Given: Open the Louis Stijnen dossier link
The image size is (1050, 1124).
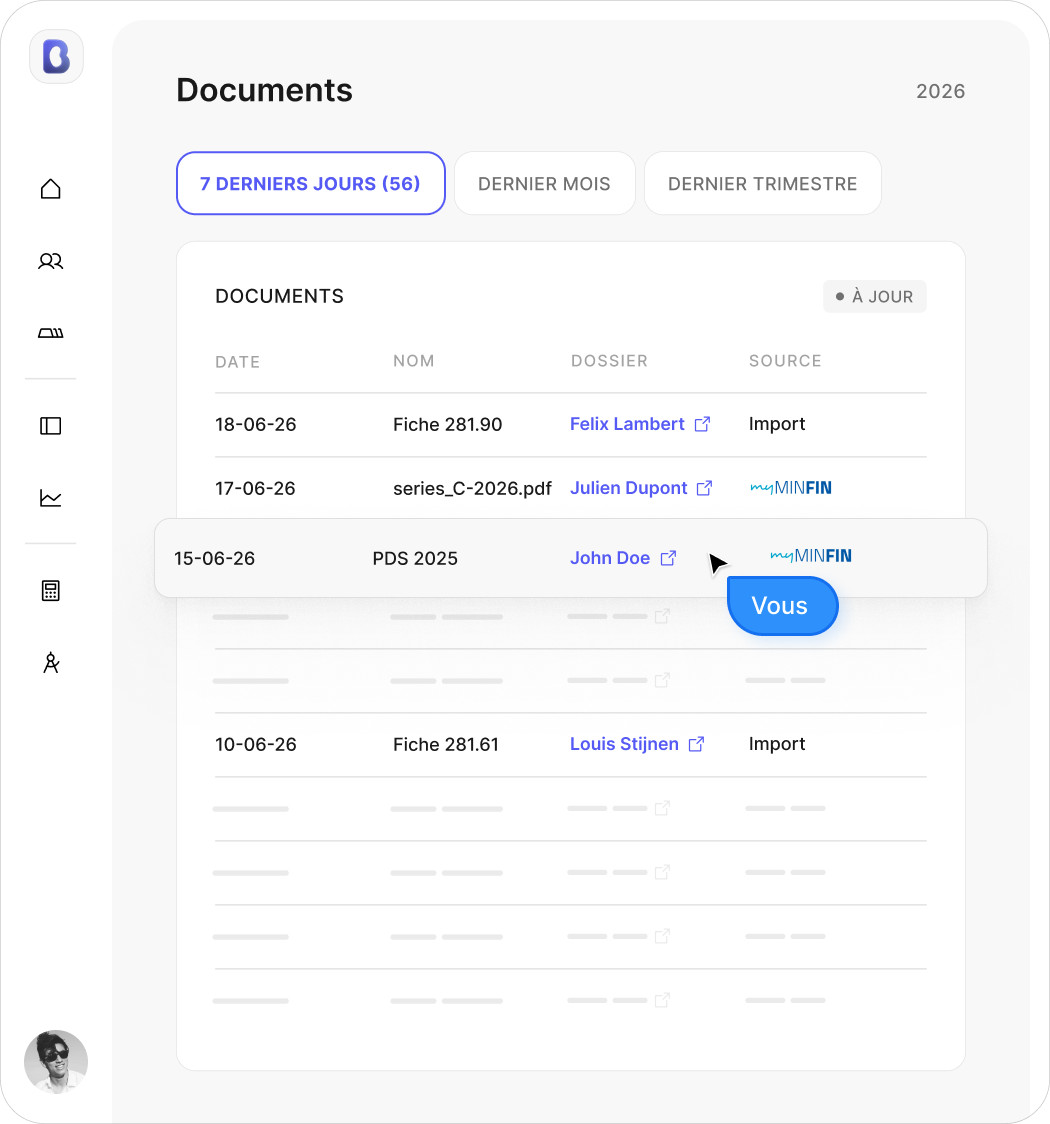Looking at the screenshot, I should 624,743.
